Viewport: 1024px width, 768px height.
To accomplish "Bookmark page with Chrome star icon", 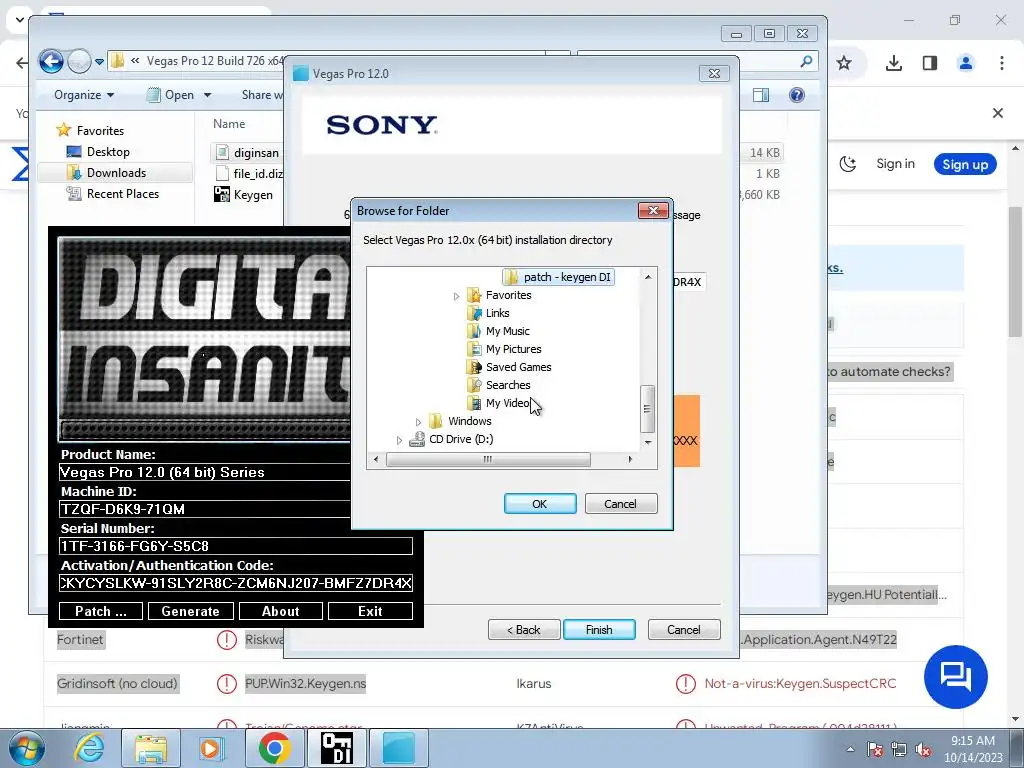I will [844, 63].
